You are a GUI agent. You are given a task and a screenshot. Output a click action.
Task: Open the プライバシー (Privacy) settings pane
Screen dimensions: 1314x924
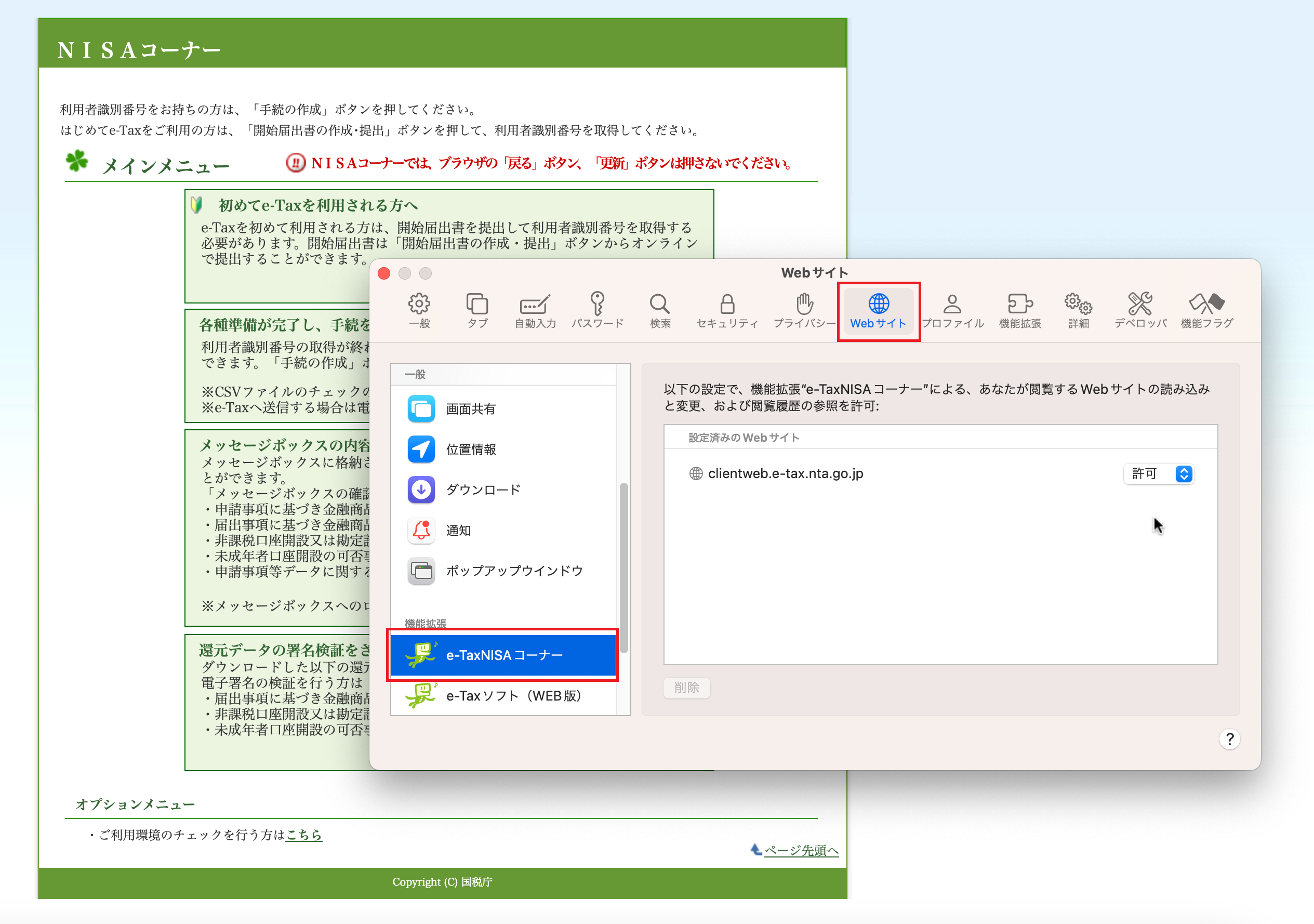804,311
